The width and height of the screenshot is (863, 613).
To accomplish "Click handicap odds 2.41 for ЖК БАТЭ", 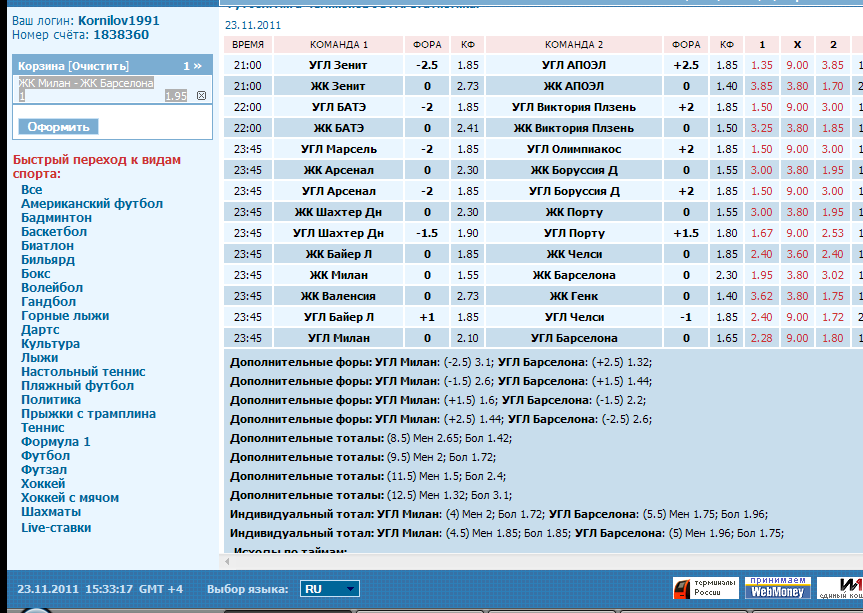I will [467, 128].
